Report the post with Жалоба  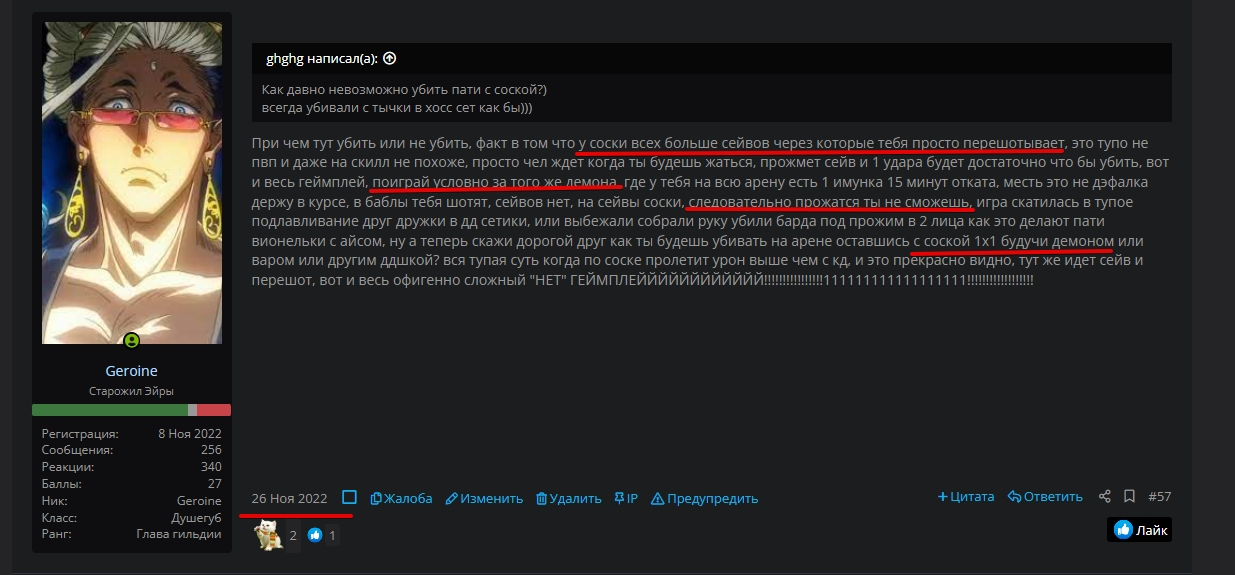[x=401, y=498]
